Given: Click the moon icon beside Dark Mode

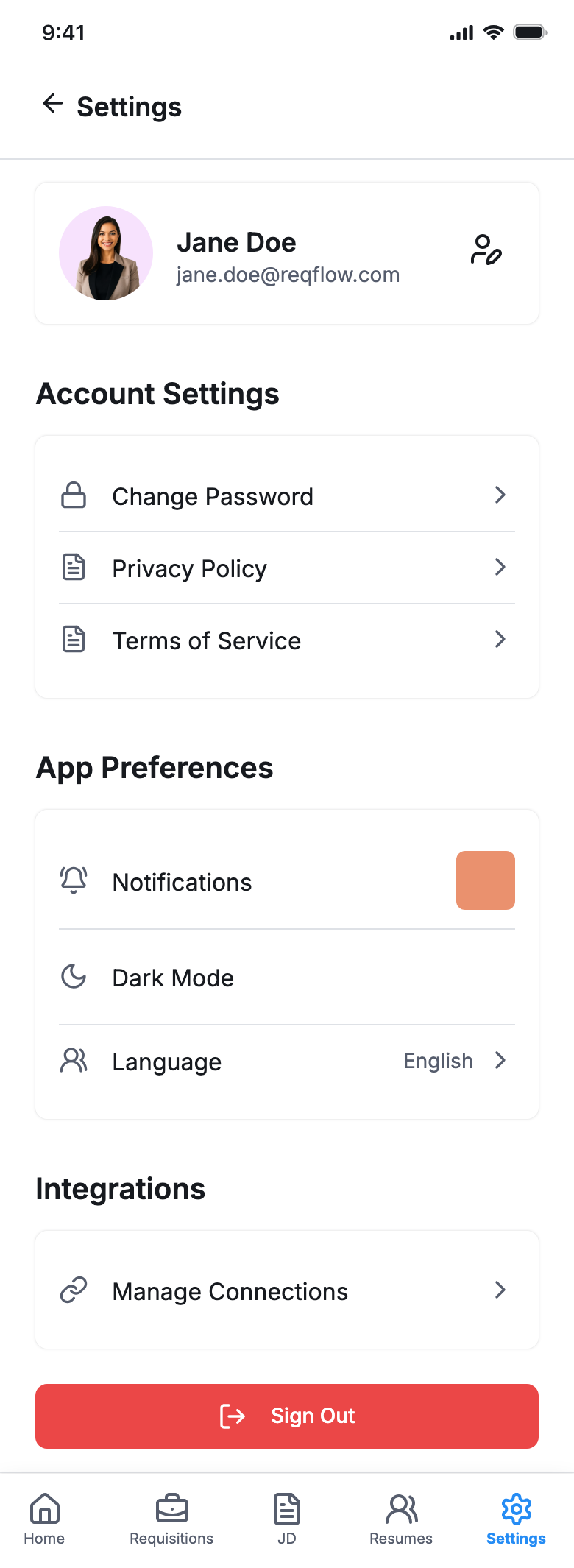Looking at the screenshot, I should [x=74, y=977].
